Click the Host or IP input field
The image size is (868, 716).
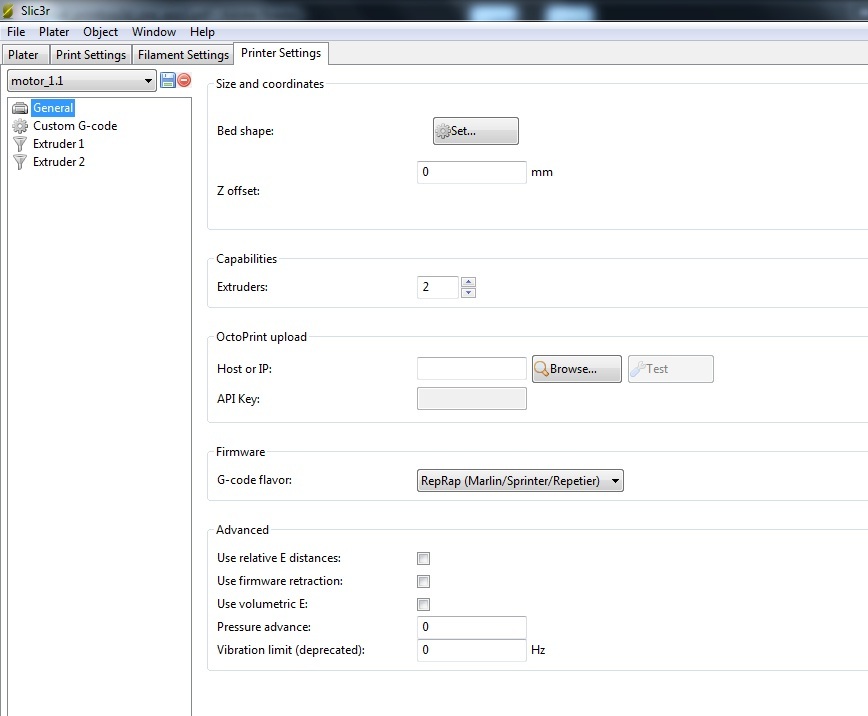point(472,369)
